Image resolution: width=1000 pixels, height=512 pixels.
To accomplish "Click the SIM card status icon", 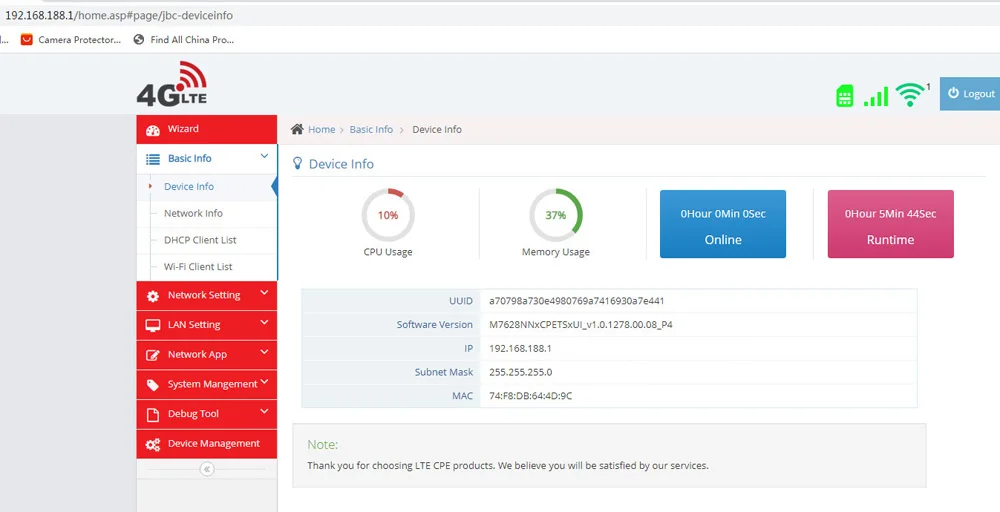I will 845,96.
